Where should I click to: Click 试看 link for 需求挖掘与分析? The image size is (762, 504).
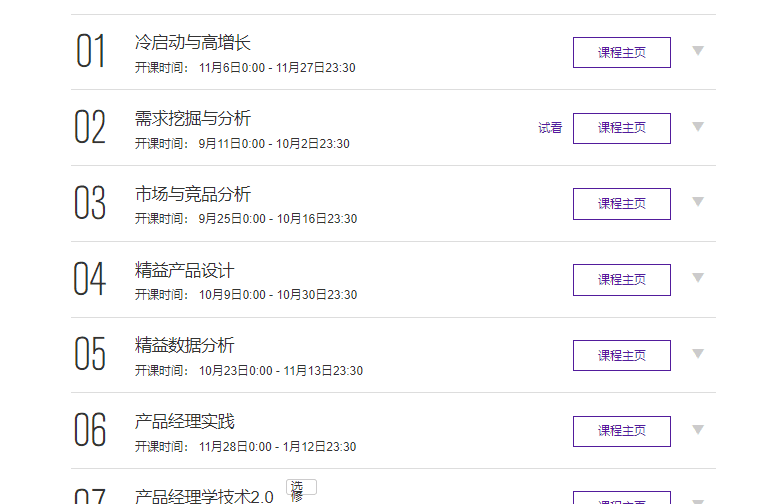(550, 128)
